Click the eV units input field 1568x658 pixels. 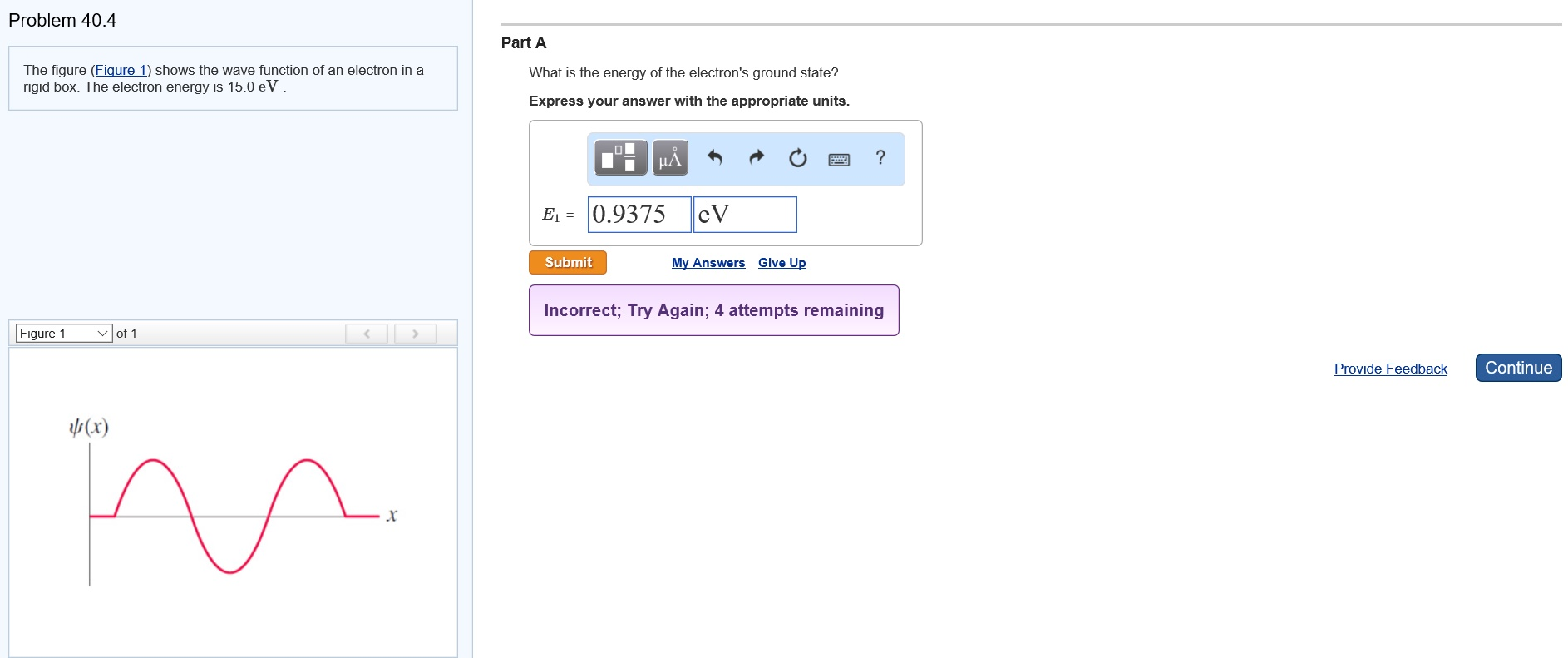pos(745,215)
